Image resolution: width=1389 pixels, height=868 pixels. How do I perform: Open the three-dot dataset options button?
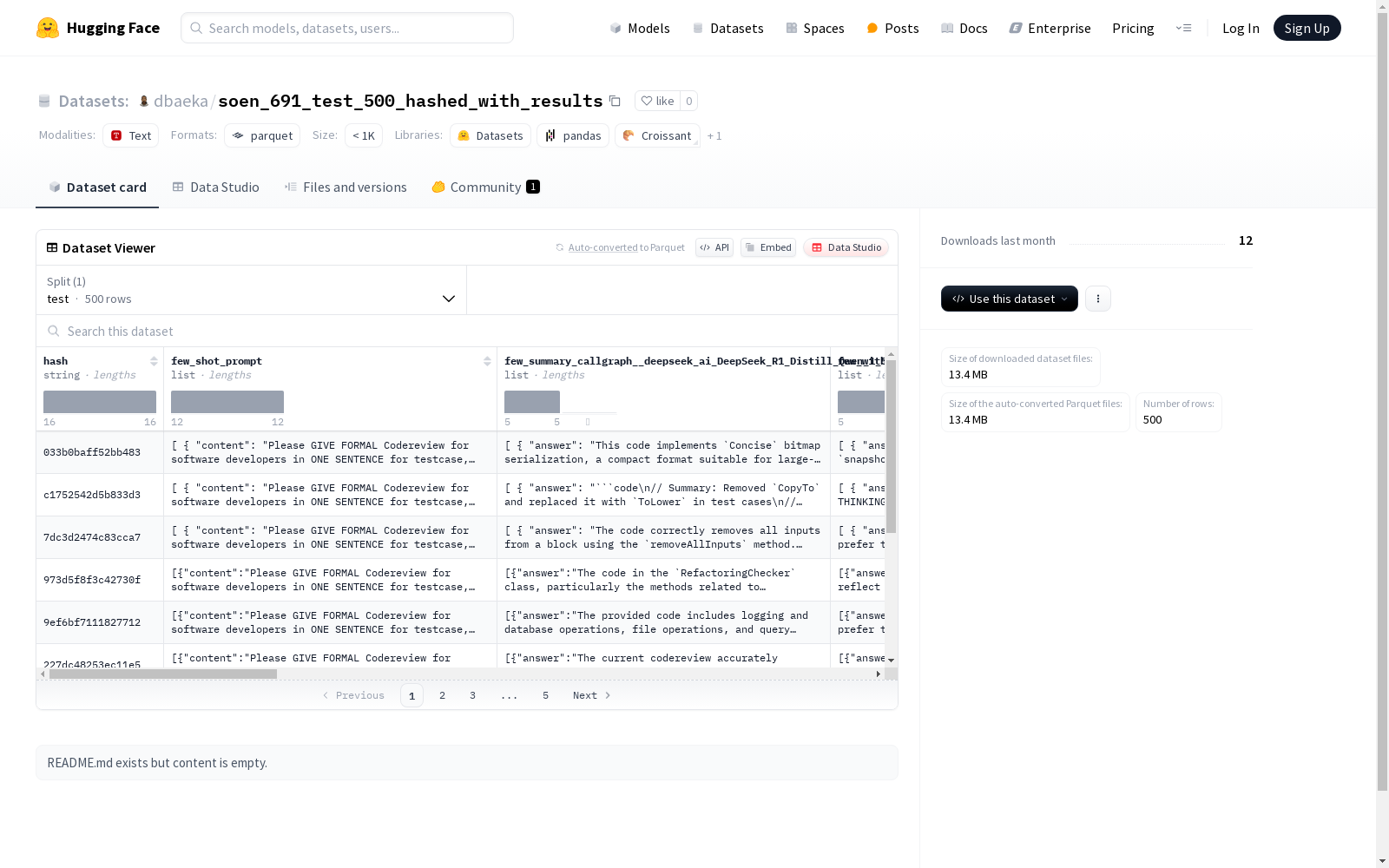1098,299
